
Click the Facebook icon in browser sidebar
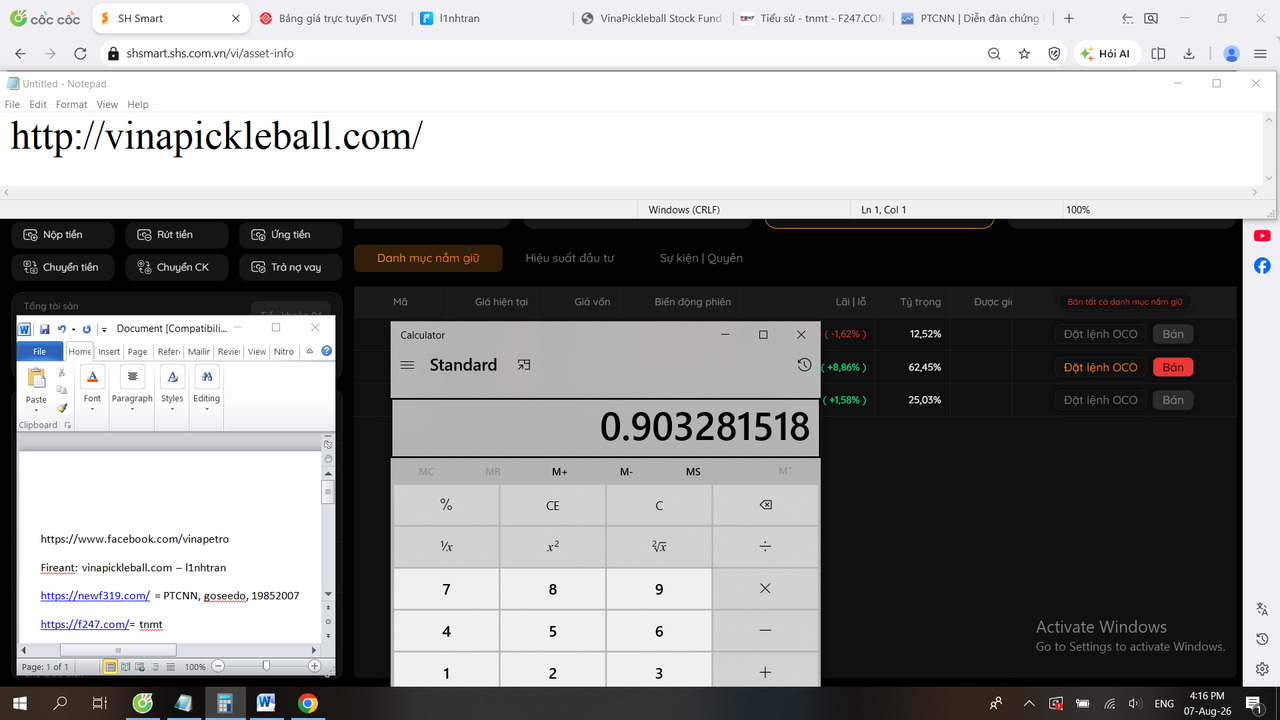[1262, 266]
